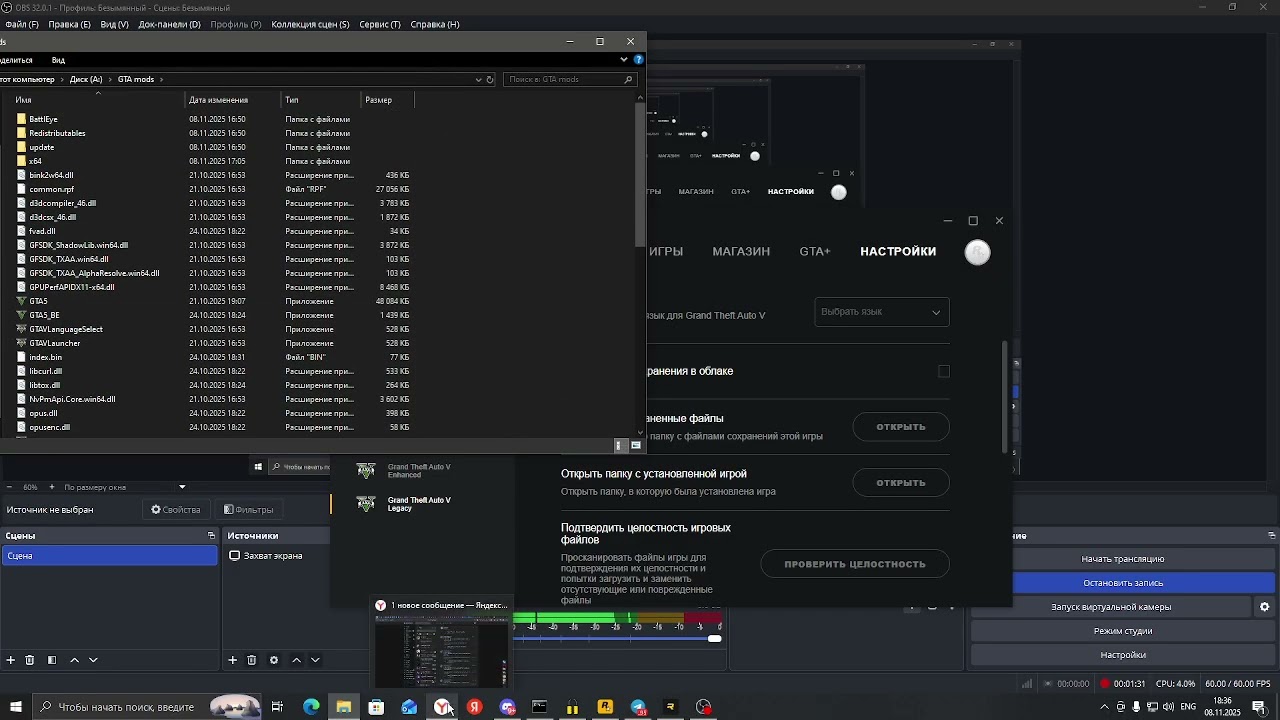Open Док-панели menu in OBS
1280x720 pixels.
[169, 24]
